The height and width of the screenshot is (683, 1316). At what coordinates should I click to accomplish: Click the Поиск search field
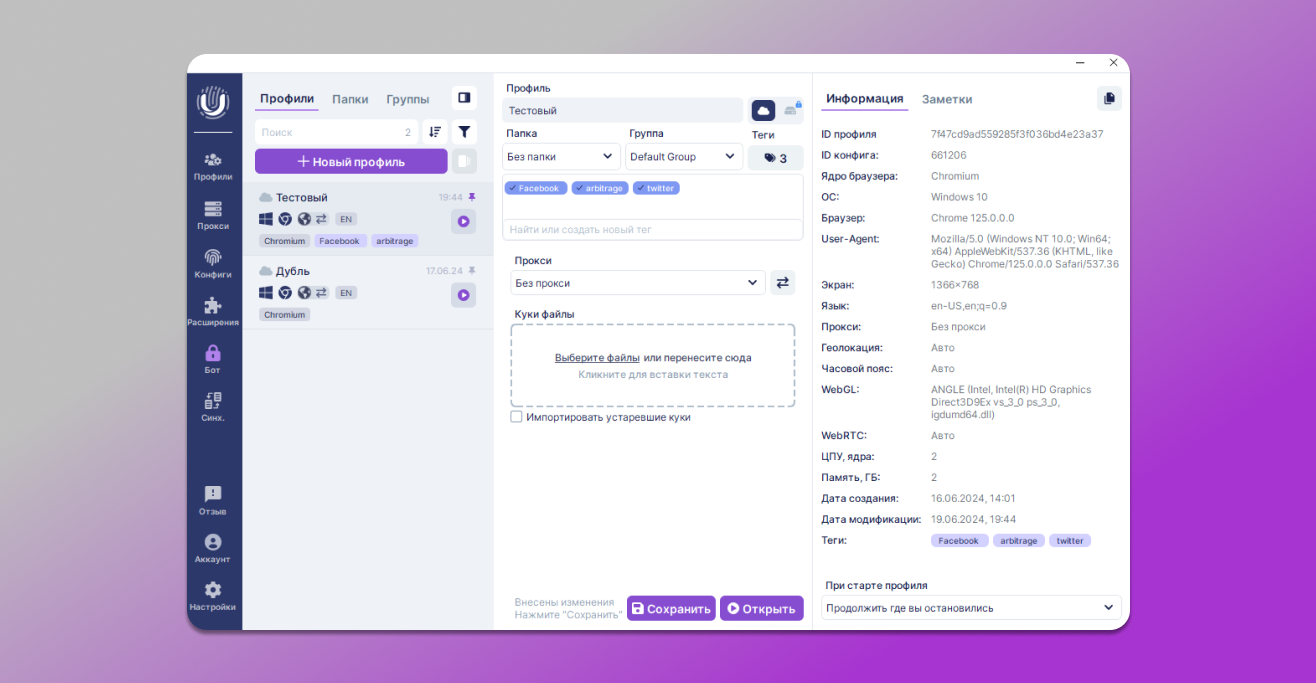[330, 132]
